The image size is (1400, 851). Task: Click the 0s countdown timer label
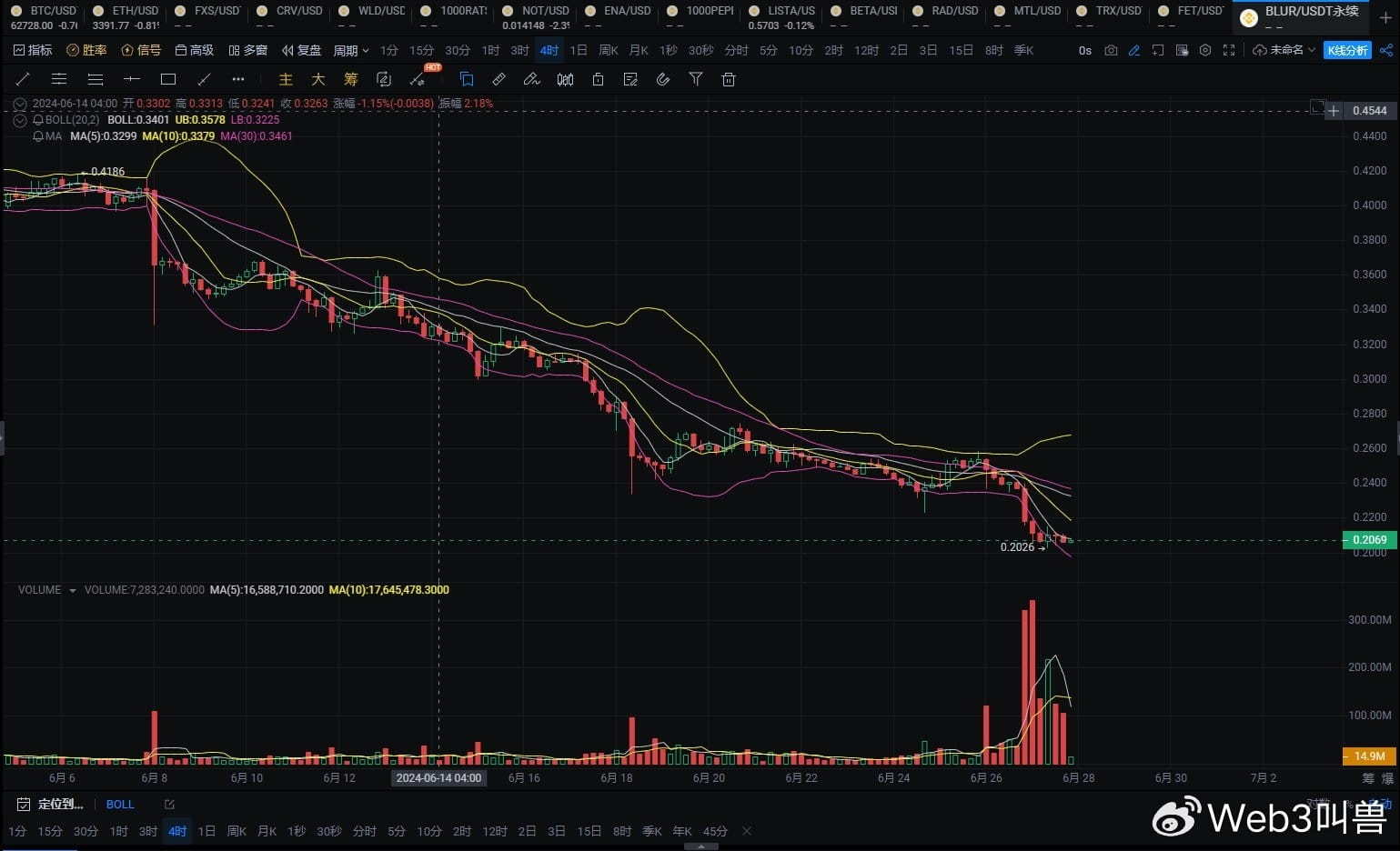tap(1085, 50)
